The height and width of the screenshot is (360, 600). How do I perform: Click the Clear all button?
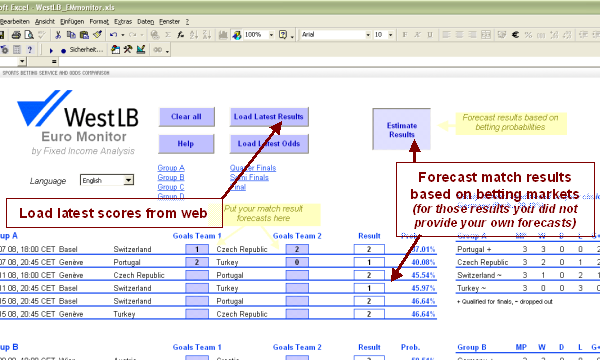[x=186, y=117]
